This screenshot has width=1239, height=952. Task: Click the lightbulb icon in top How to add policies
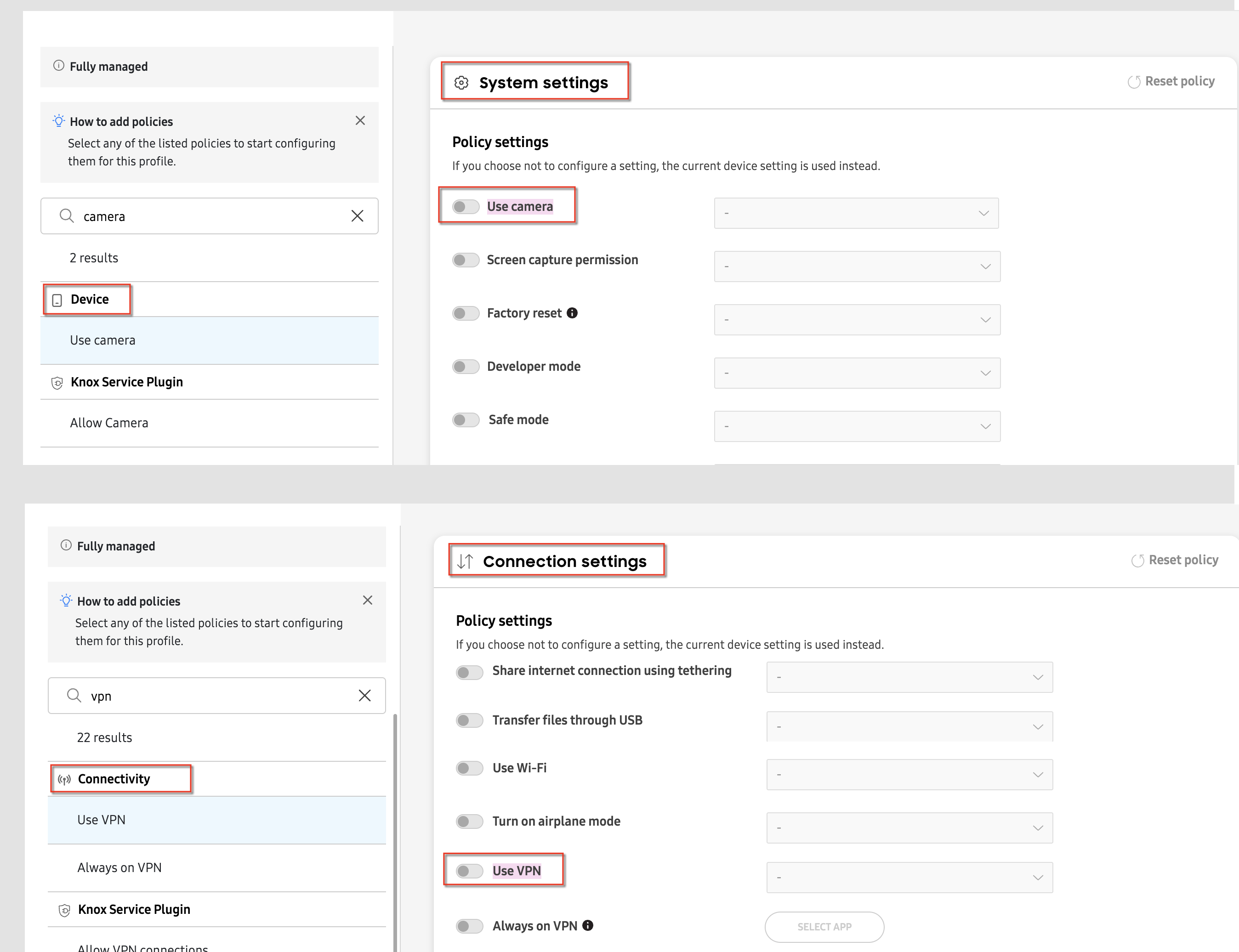click(58, 121)
